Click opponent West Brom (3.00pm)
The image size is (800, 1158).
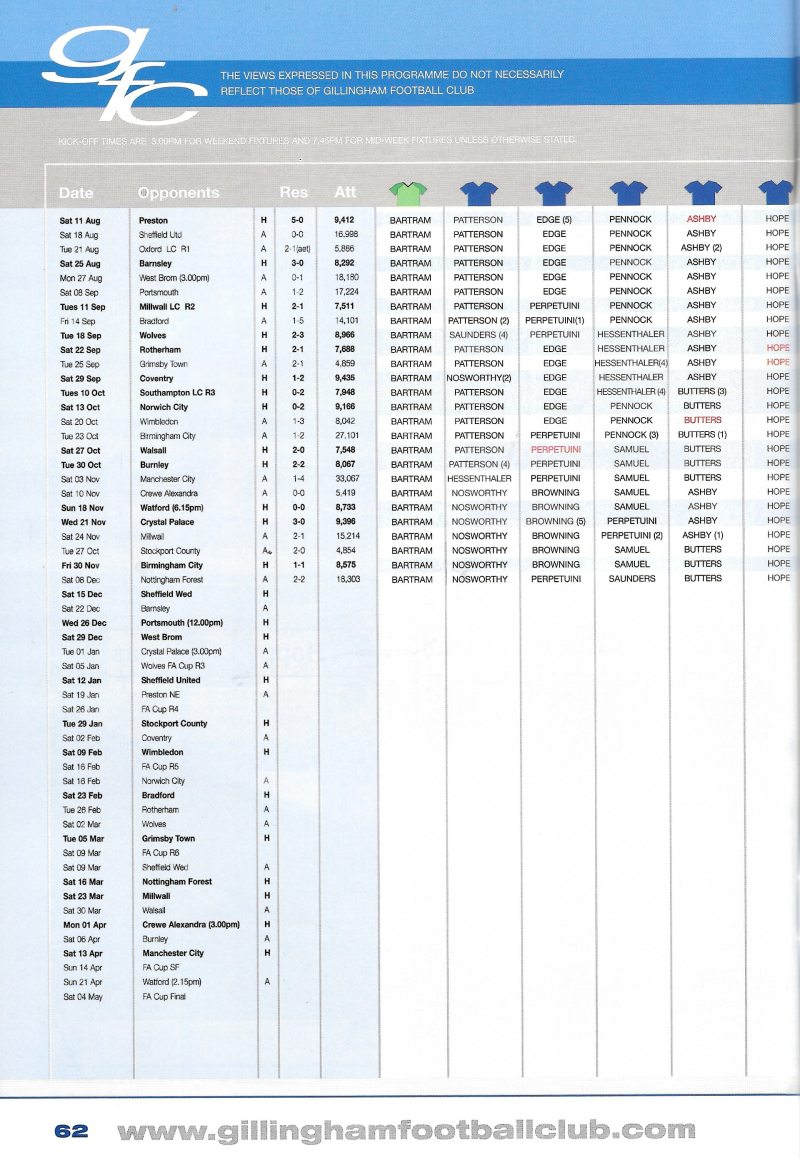coord(174,278)
